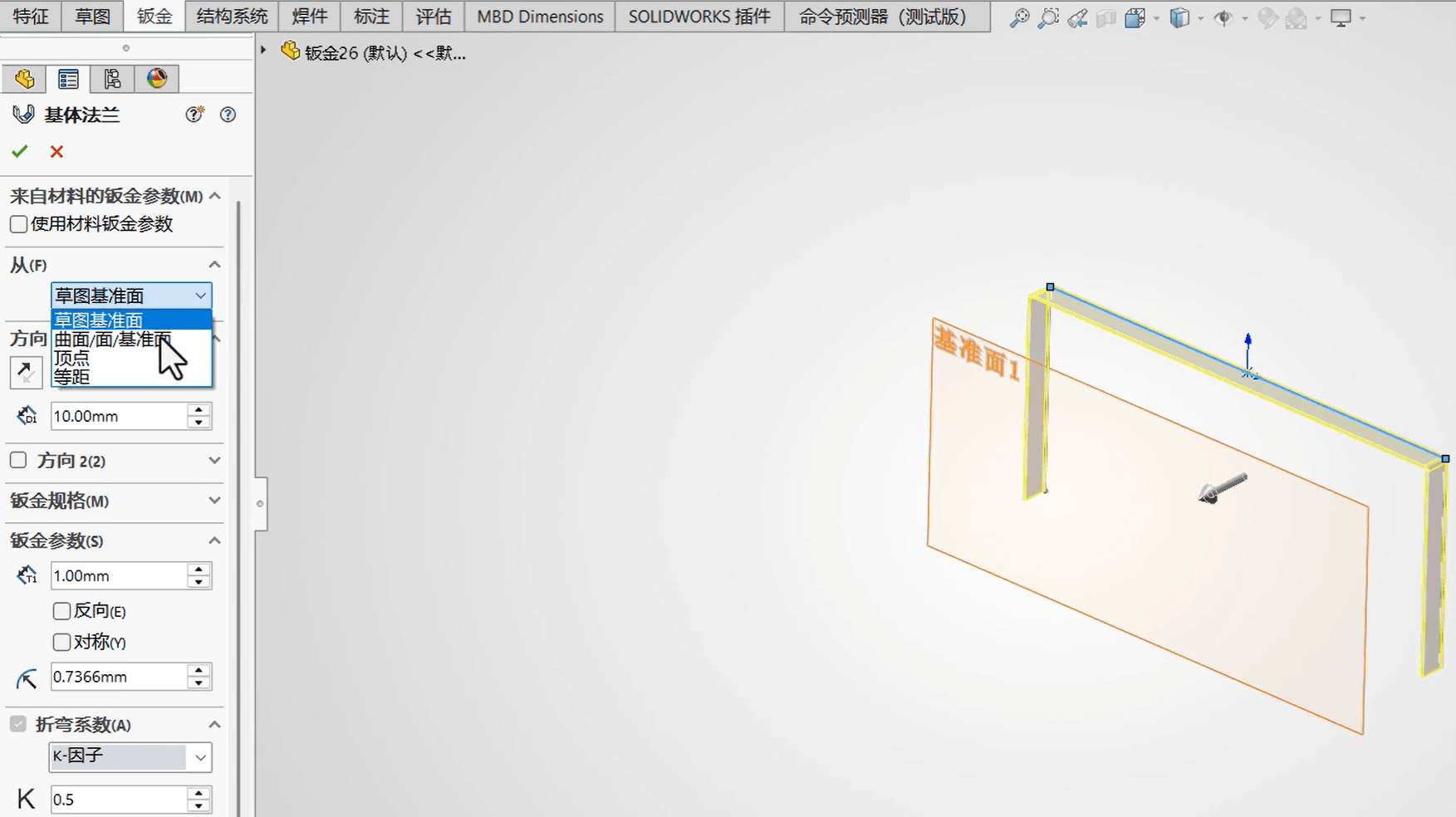The image size is (1456, 817).
Task: Click the red X to cancel feature
Action: (x=56, y=151)
